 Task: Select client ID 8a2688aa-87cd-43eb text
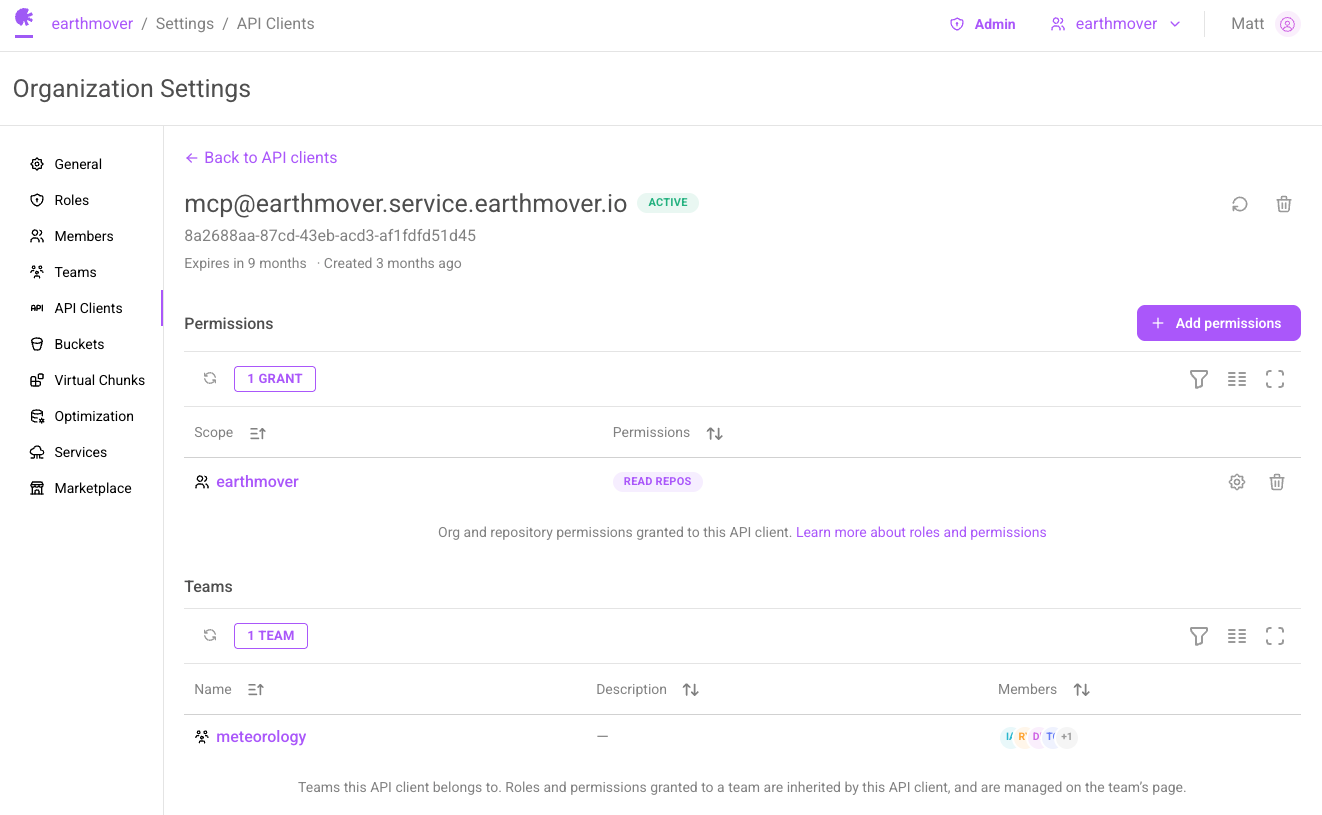pos(330,236)
